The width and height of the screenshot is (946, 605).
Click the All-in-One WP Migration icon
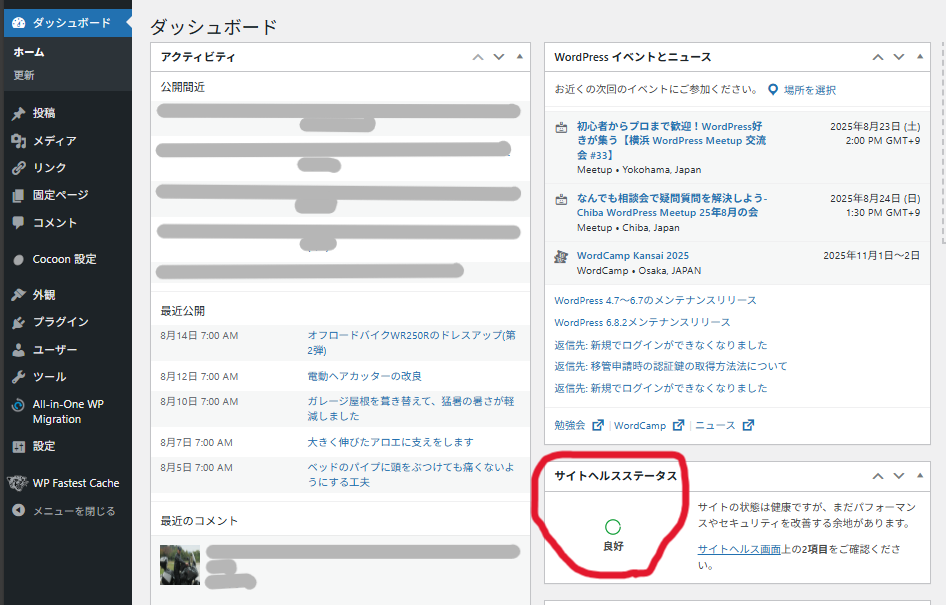[x=18, y=405]
